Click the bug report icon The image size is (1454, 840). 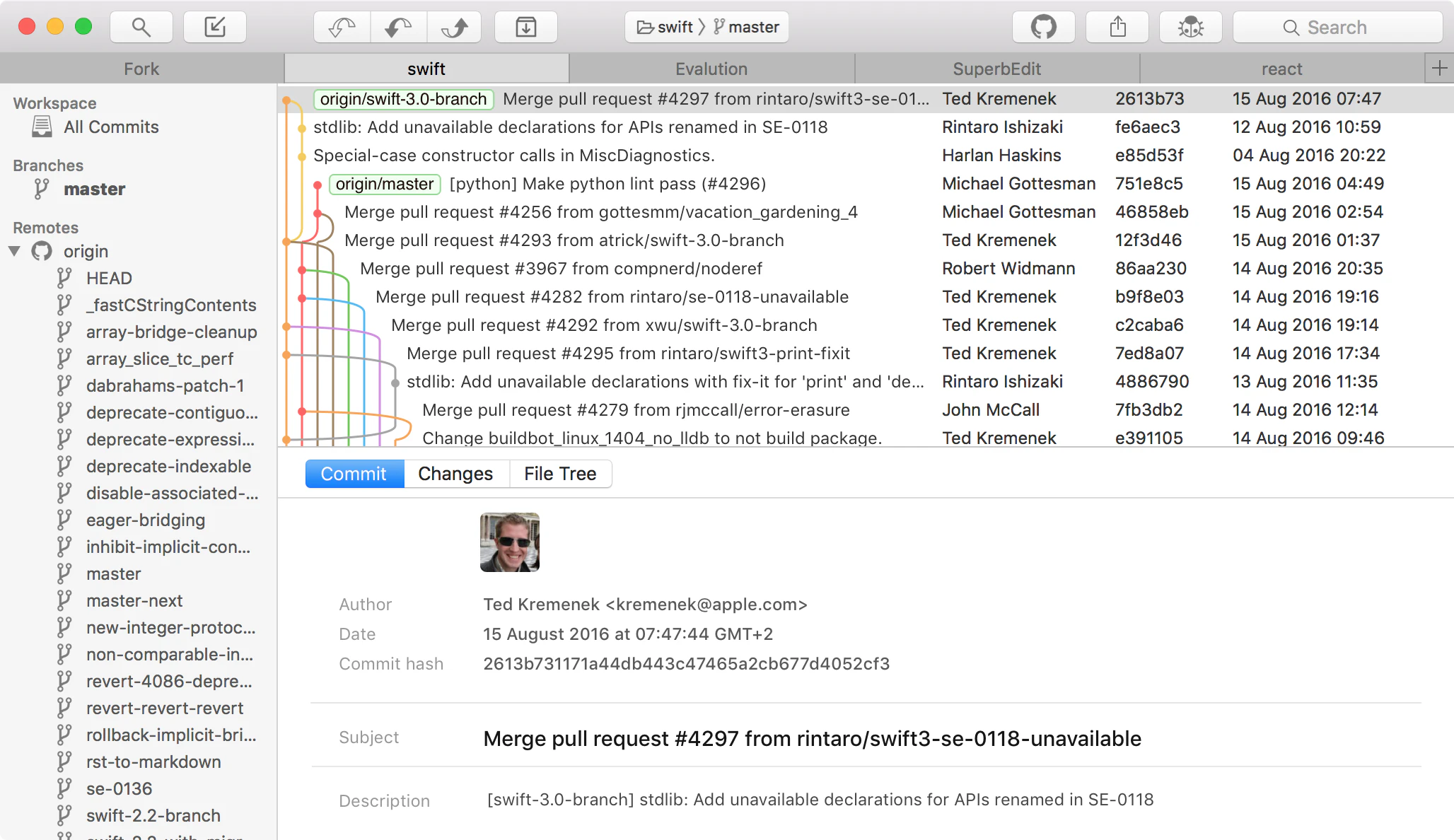click(x=1191, y=27)
